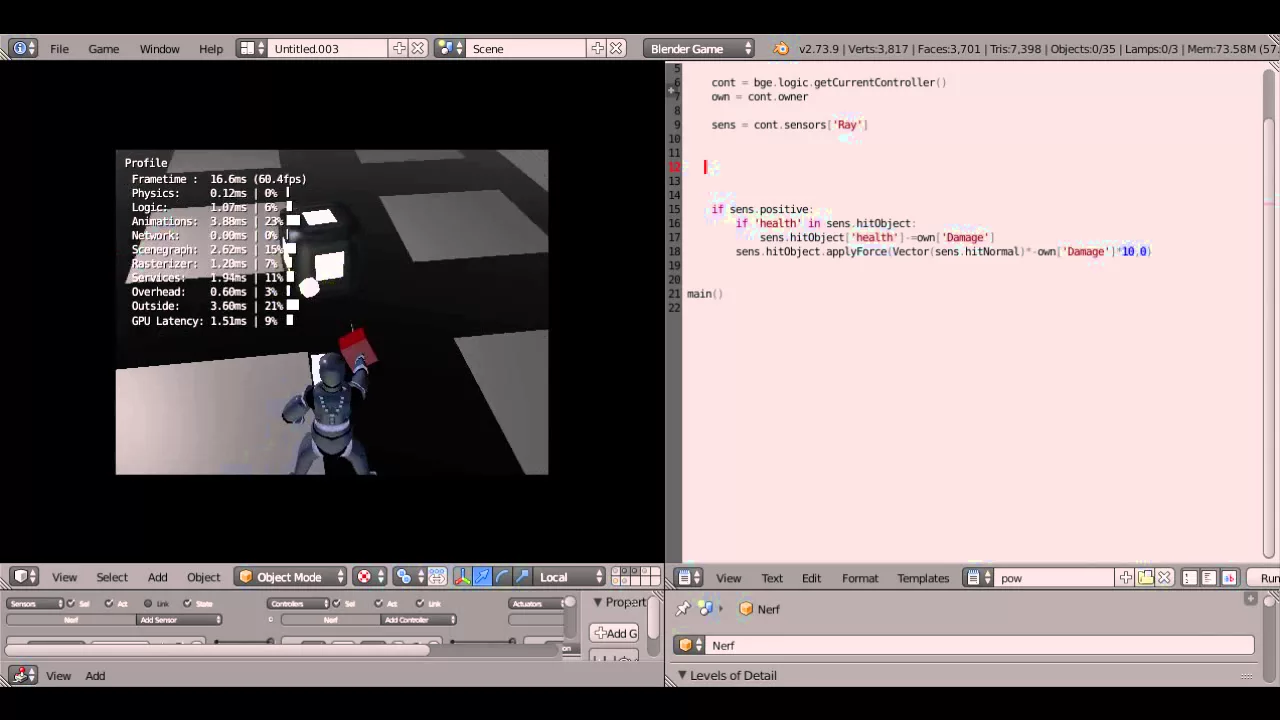
Task: Click the Blender logo icon
Action: 780,48
